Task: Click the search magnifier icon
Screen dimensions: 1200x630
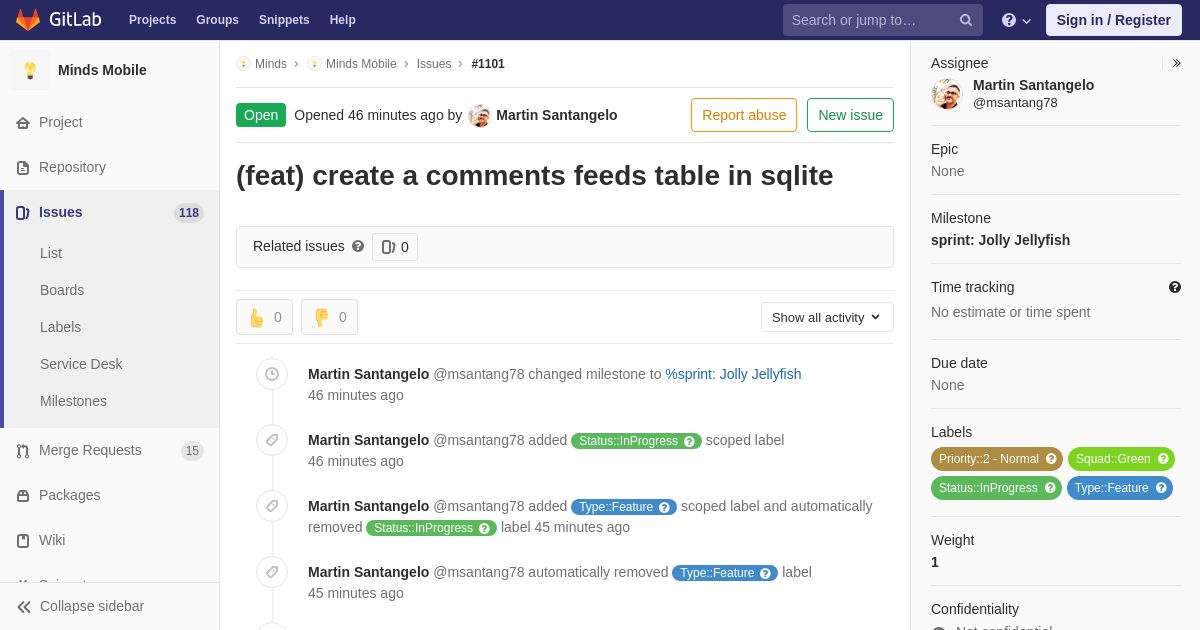Action: 966,20
